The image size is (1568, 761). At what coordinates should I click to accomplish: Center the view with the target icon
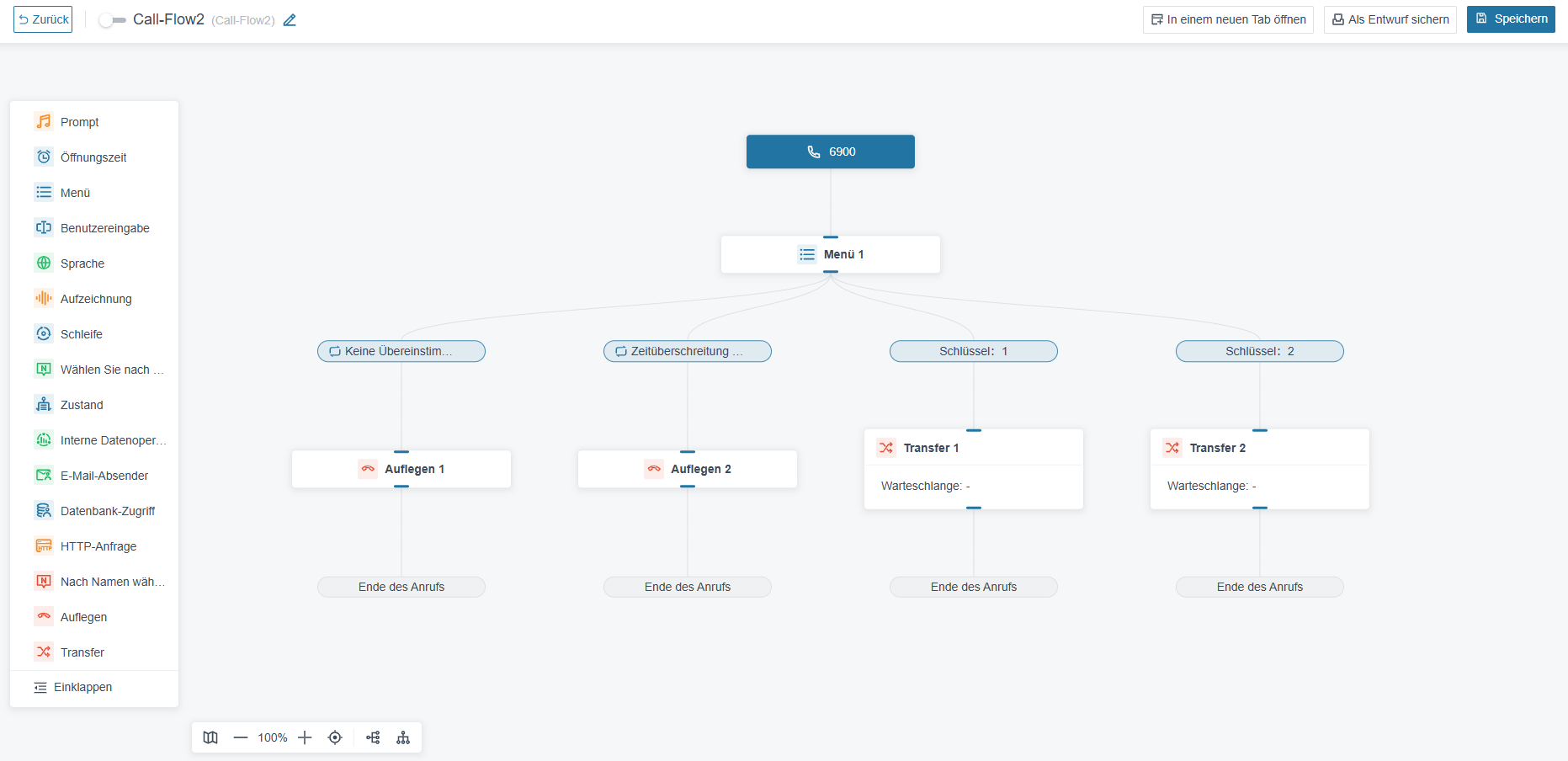(x=335, y=737)
